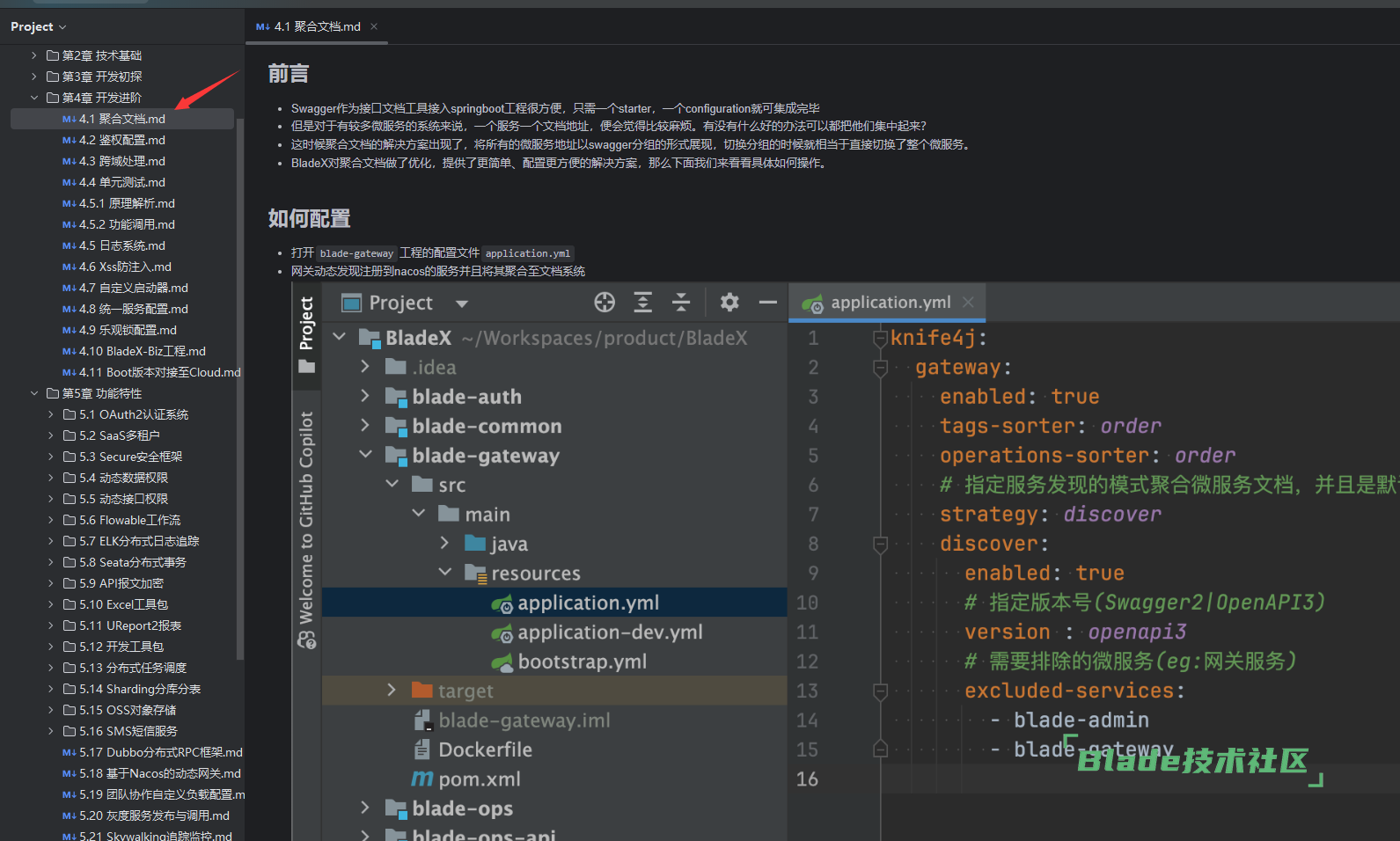The image size is (1400, 841).
Task: Open the Project panel dropdown
Action: pos(38,27)
